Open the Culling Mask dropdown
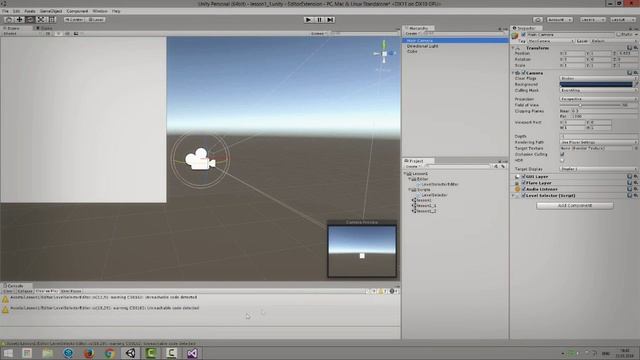Screen dimensions: 640x360 [598, 91]
